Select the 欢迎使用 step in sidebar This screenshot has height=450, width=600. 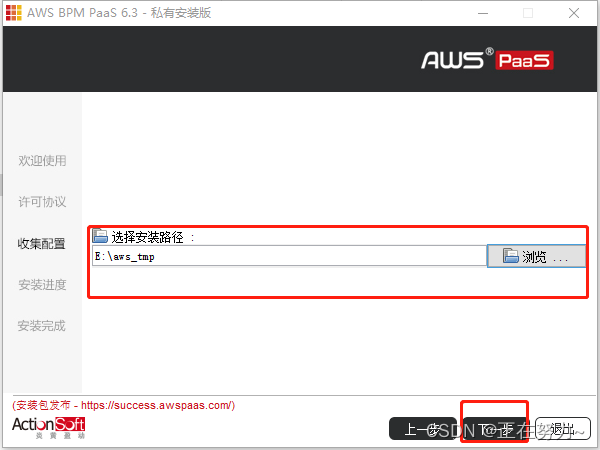coord(42,160)
